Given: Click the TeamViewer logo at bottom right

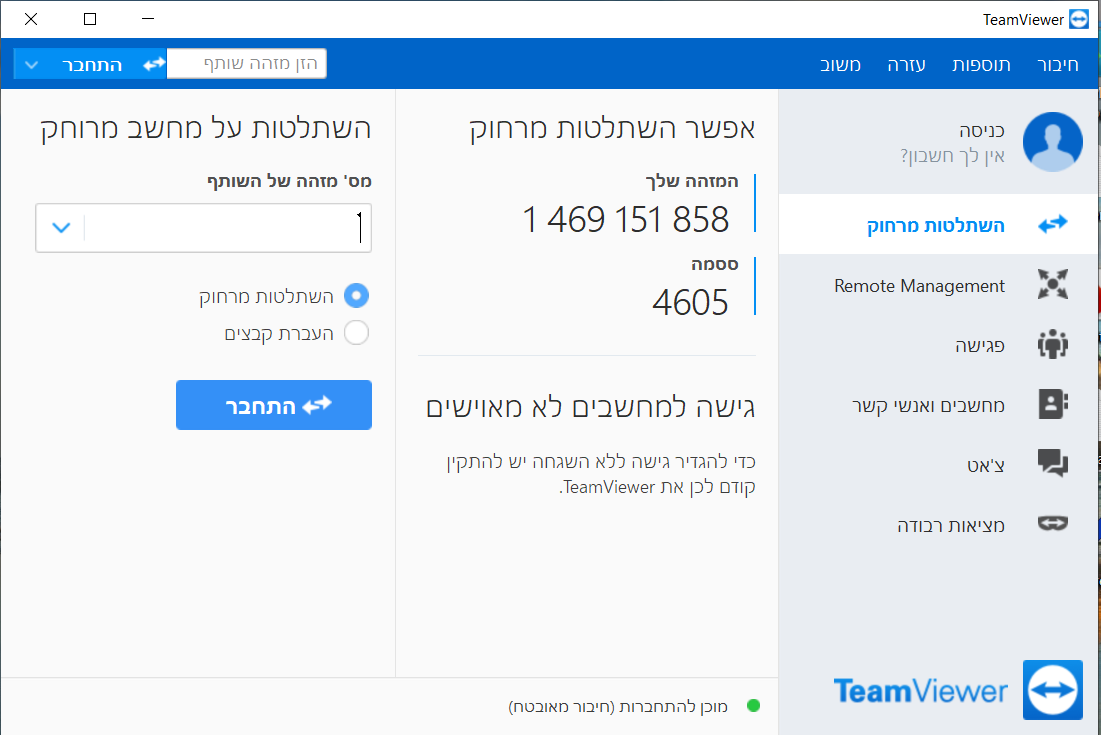Looking at the screenshot, I should click(1052, 690).
